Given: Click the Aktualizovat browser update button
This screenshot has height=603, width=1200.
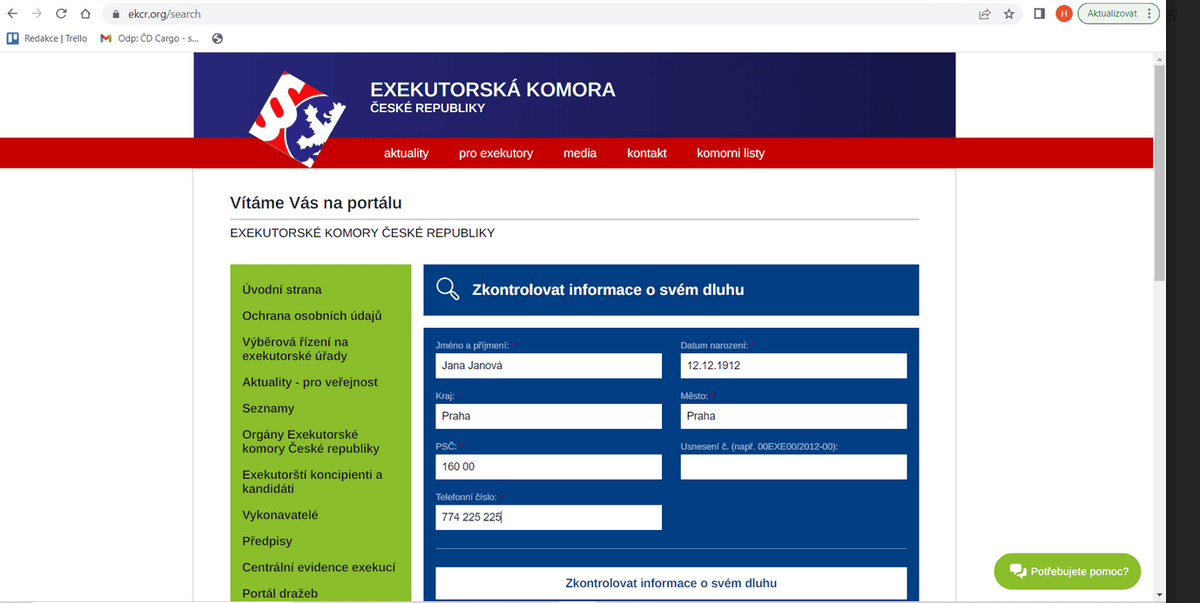Looking at the screenshot, I should click(1118, 14).
